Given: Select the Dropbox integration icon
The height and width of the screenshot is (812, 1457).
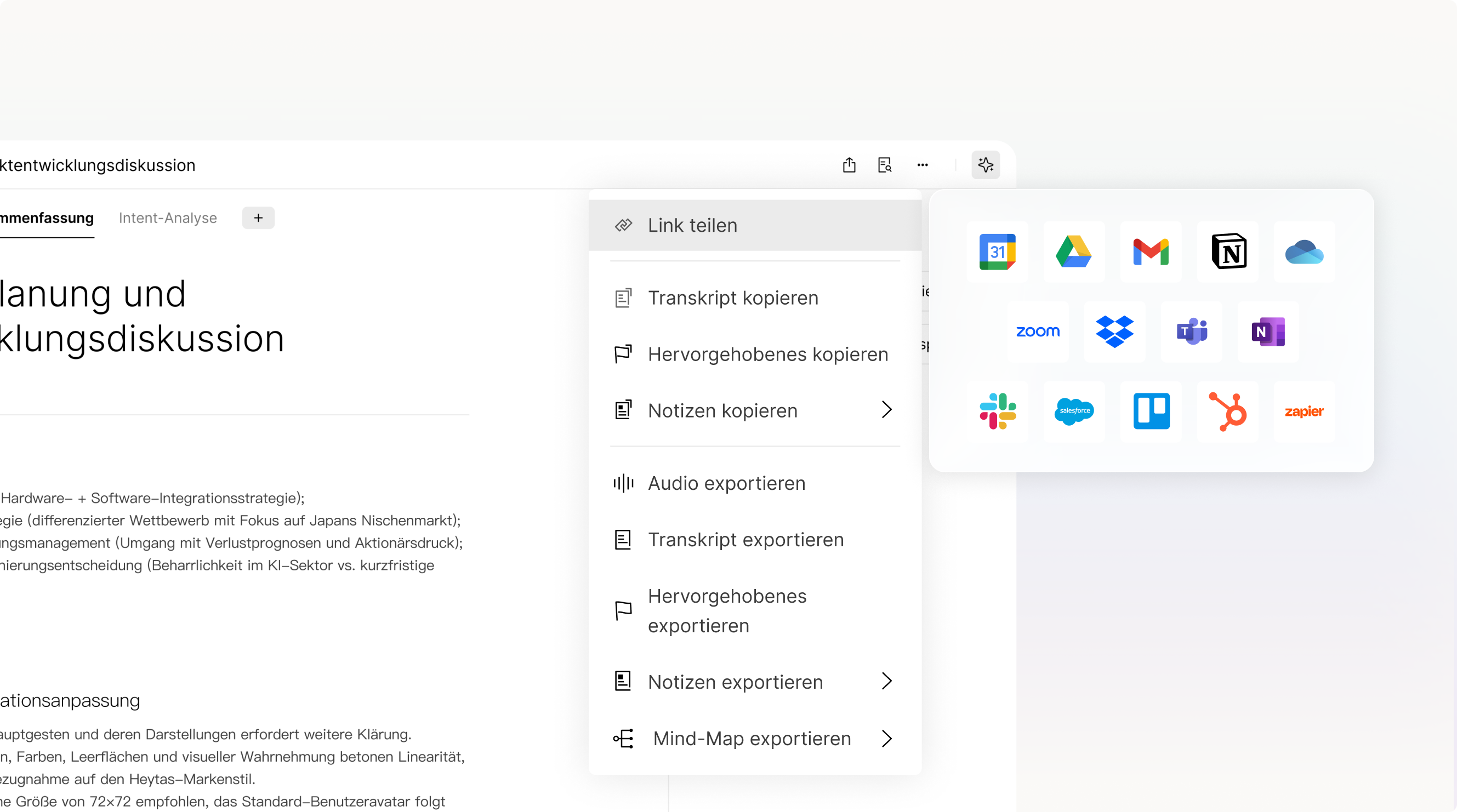Looking at the screenshot, I should (1114, 331).
